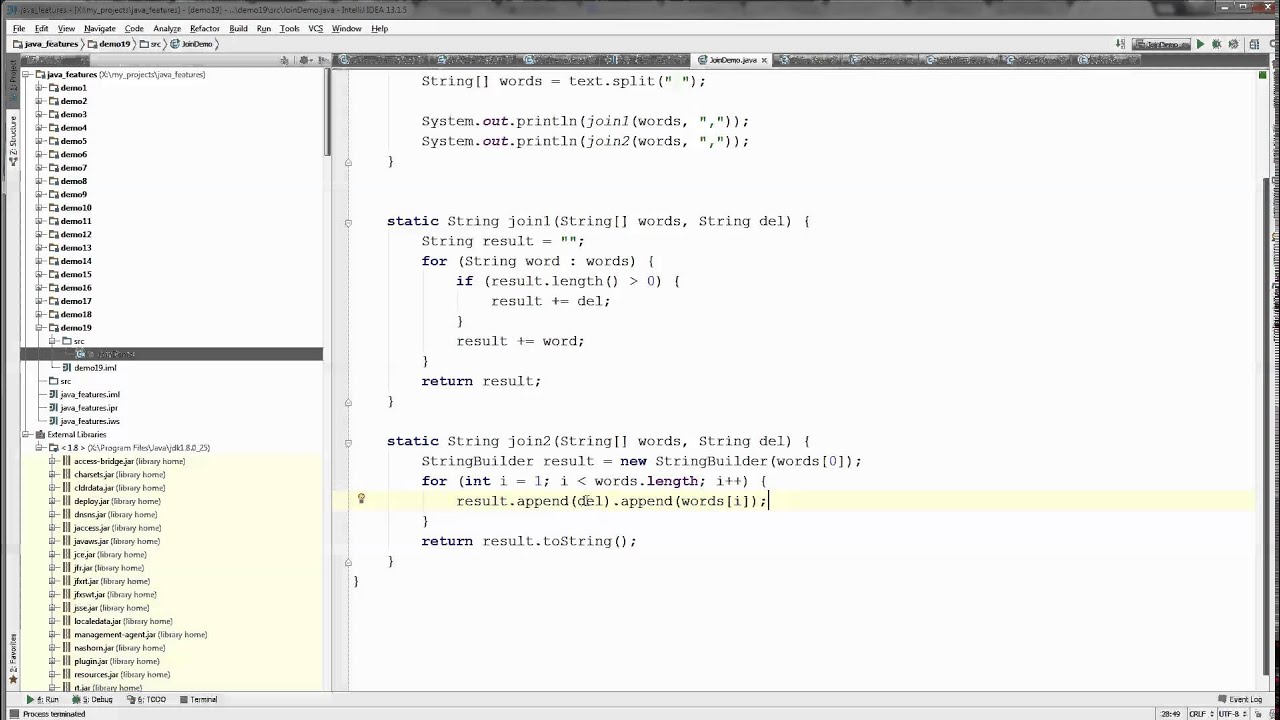Screen dimensions: 1280x720
Task: Click 'return result.toString();' code line
Action: pyautogui.click(x=529, y=541)
